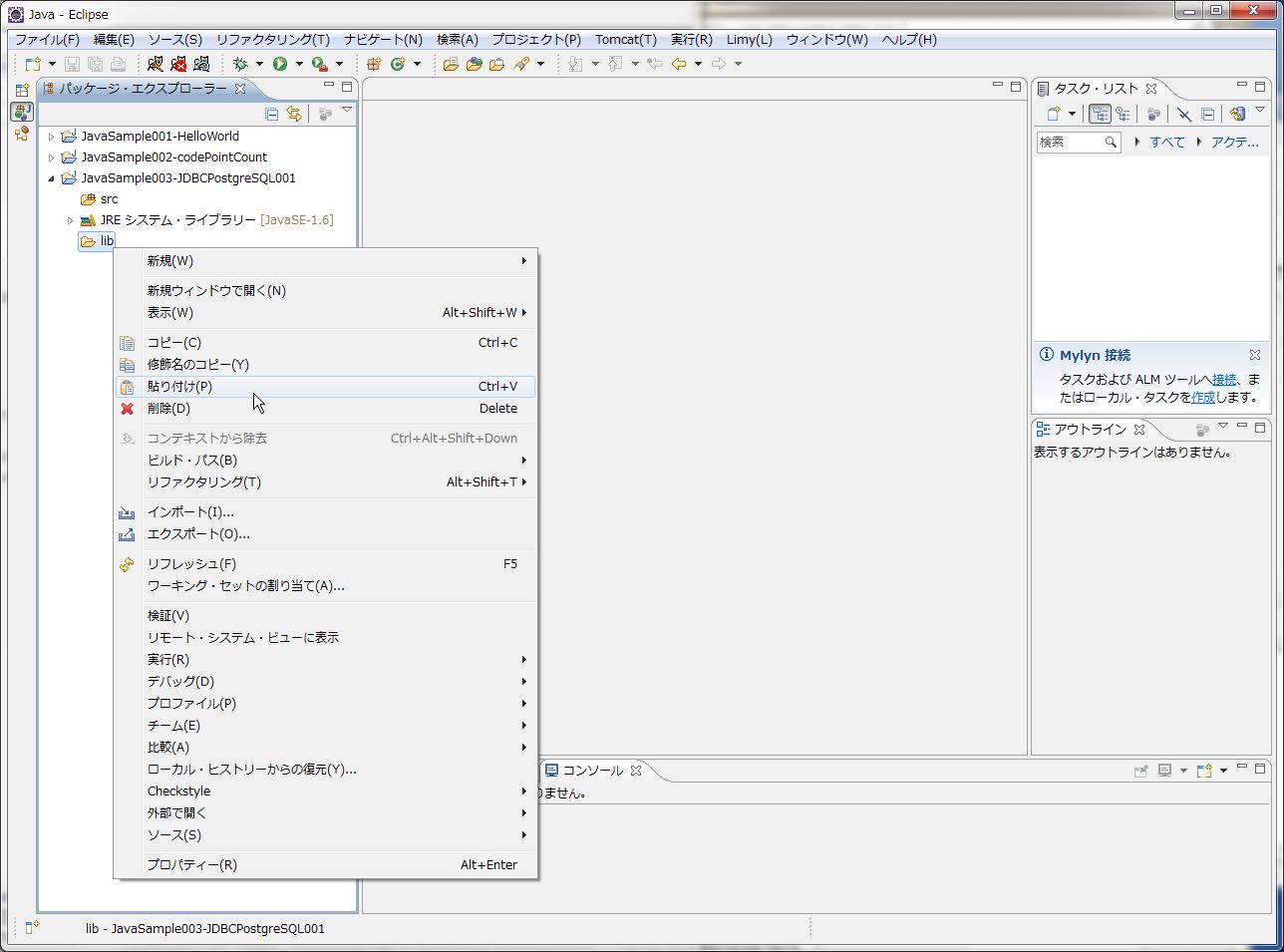
Task: Open the Run button dropdown arrow
Action: tap(299, 63)
